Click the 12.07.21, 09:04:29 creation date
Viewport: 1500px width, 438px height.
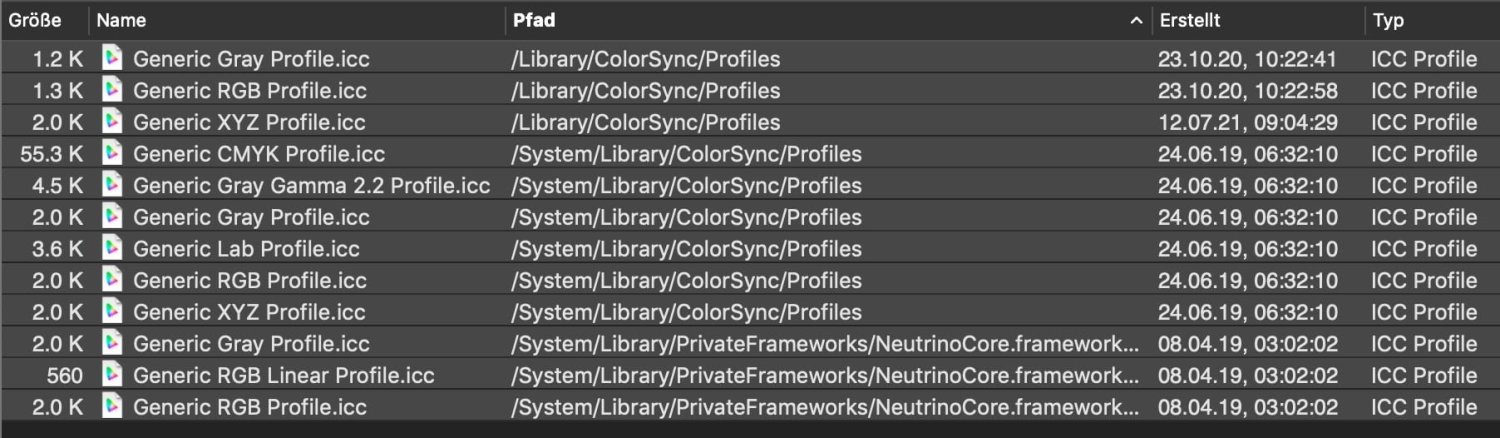pyautogui.click(x=1246, y=122)
